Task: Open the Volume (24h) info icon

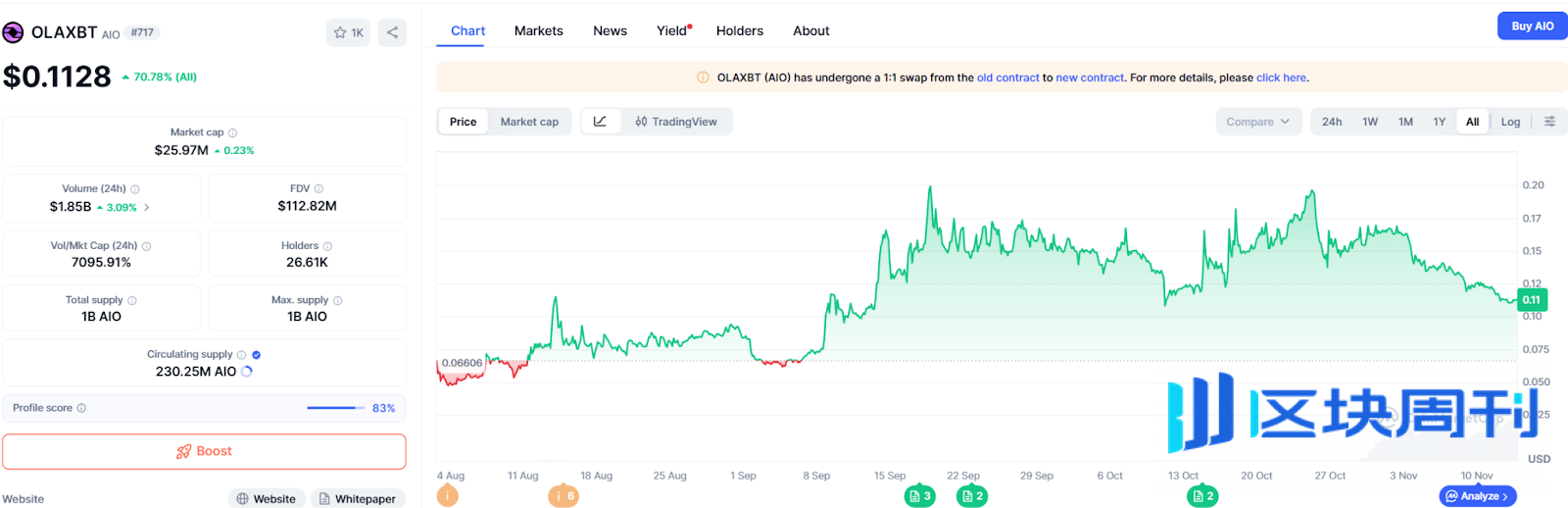Action: click(135, 189)
